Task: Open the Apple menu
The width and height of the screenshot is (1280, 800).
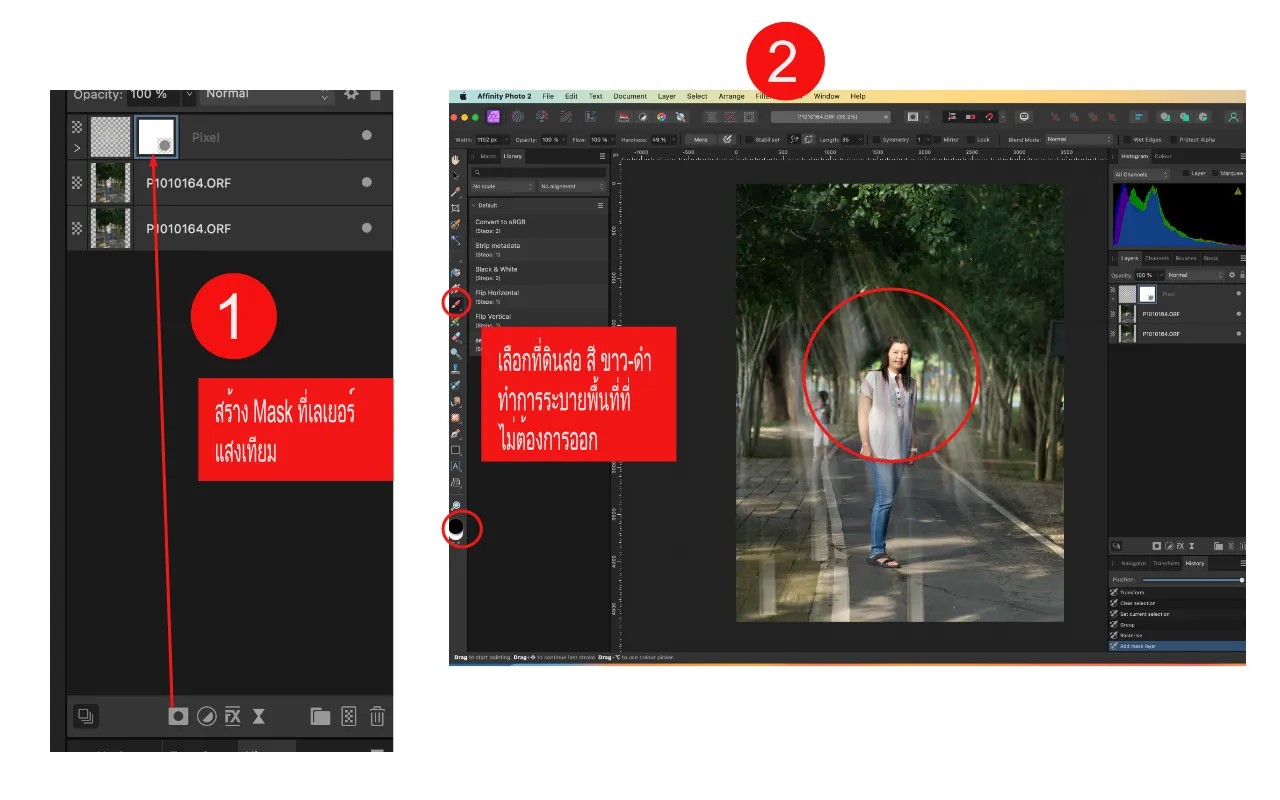Action: click(x=463, y=96)
